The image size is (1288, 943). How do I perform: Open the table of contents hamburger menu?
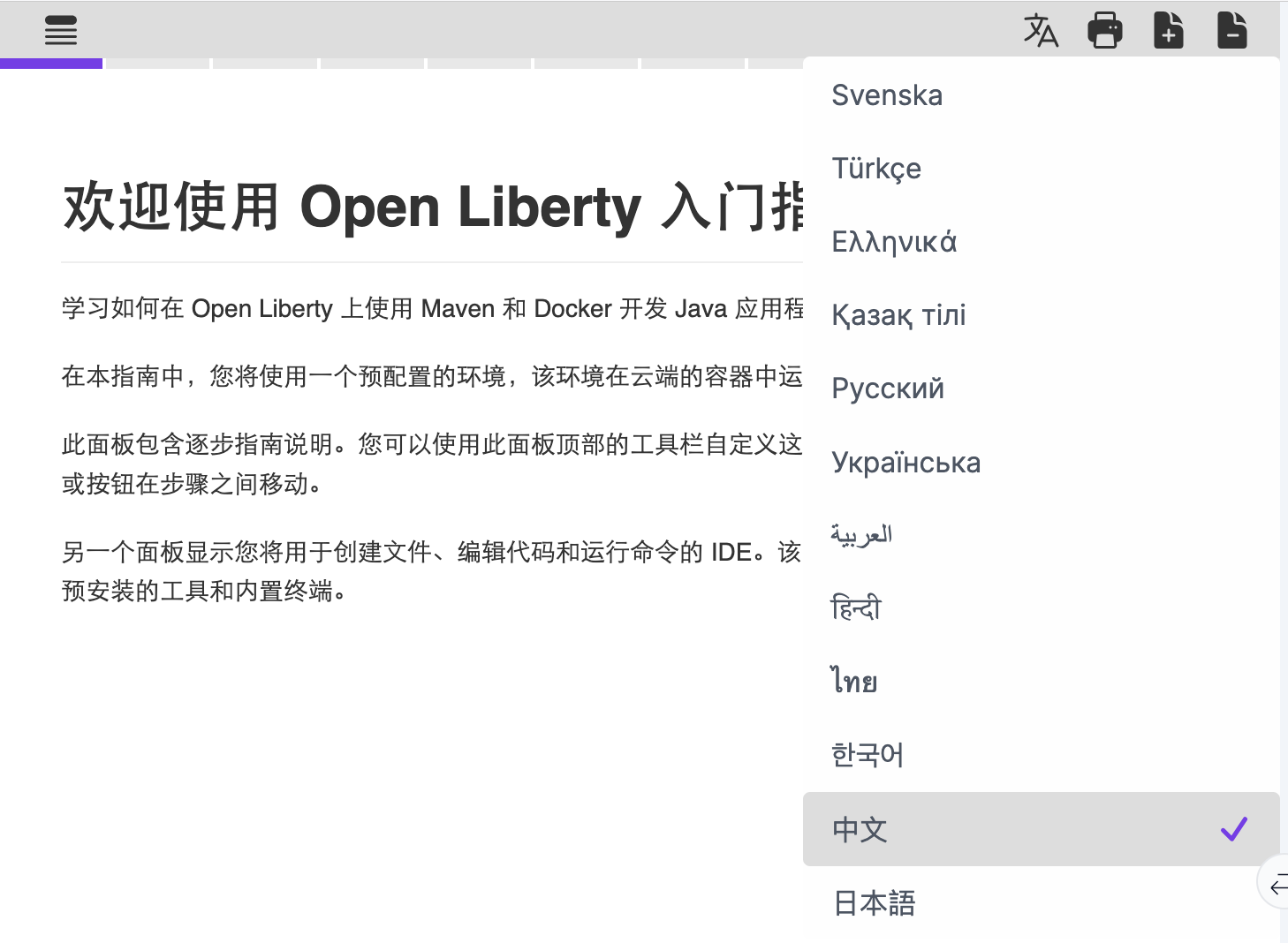(61, 30)
